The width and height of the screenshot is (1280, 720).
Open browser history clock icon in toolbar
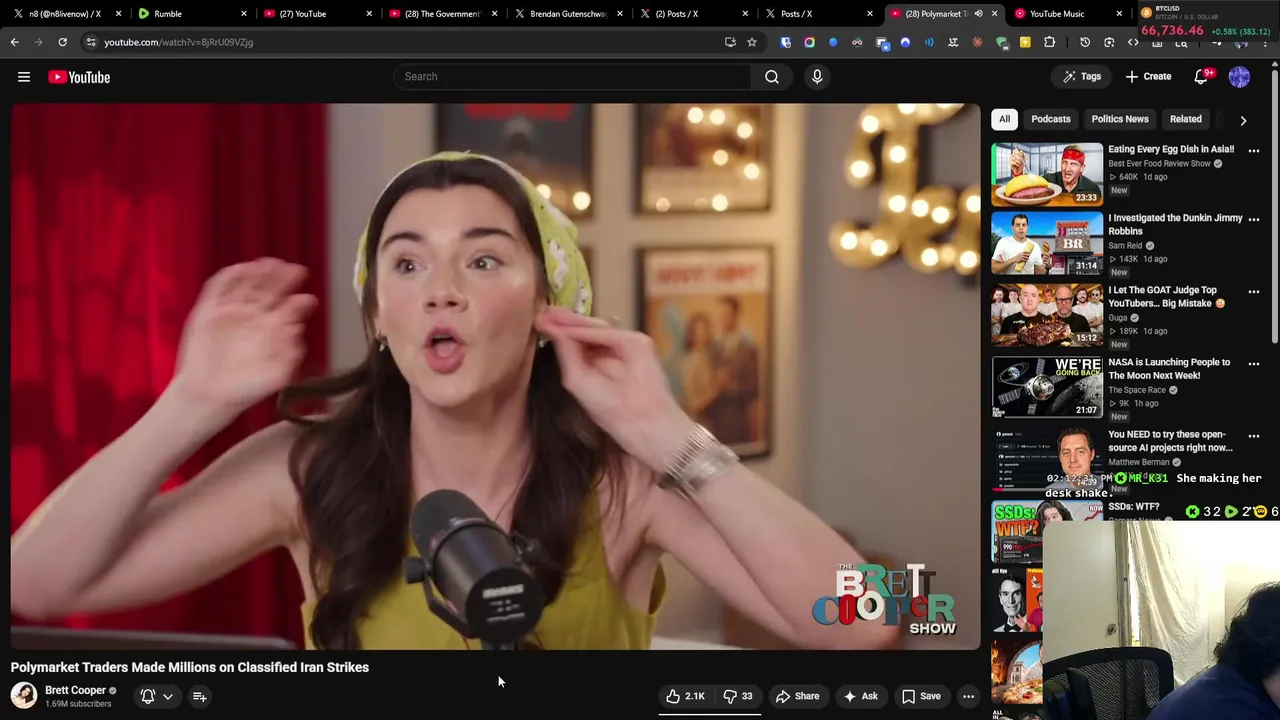(x=1085, y=42)
